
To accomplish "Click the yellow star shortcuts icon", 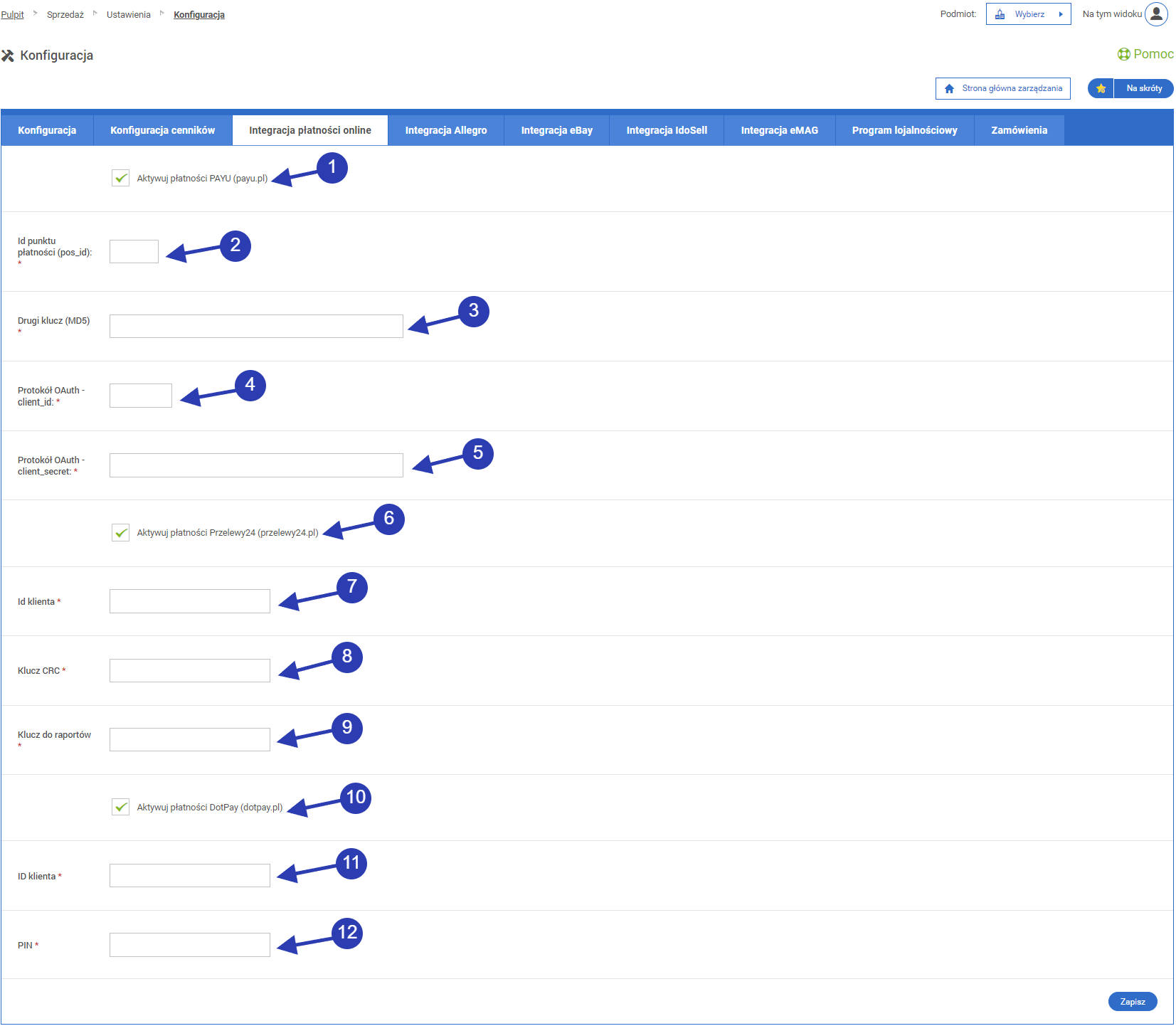I will pyautogui.click(x=1101, y=88).
